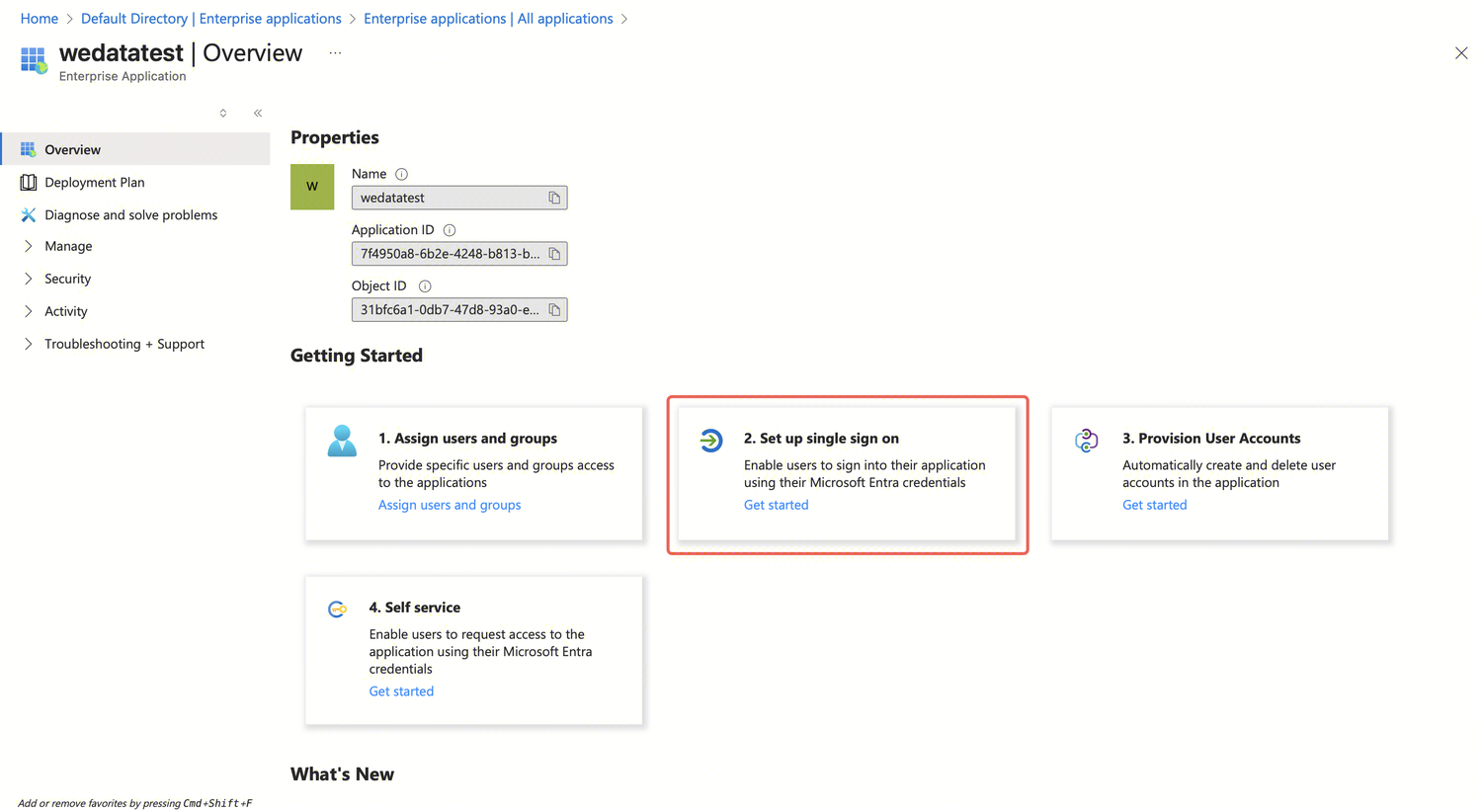The image size is (1482, 812).
Task: Go to the Home breadcrumb
Action: tap(40, 19)
